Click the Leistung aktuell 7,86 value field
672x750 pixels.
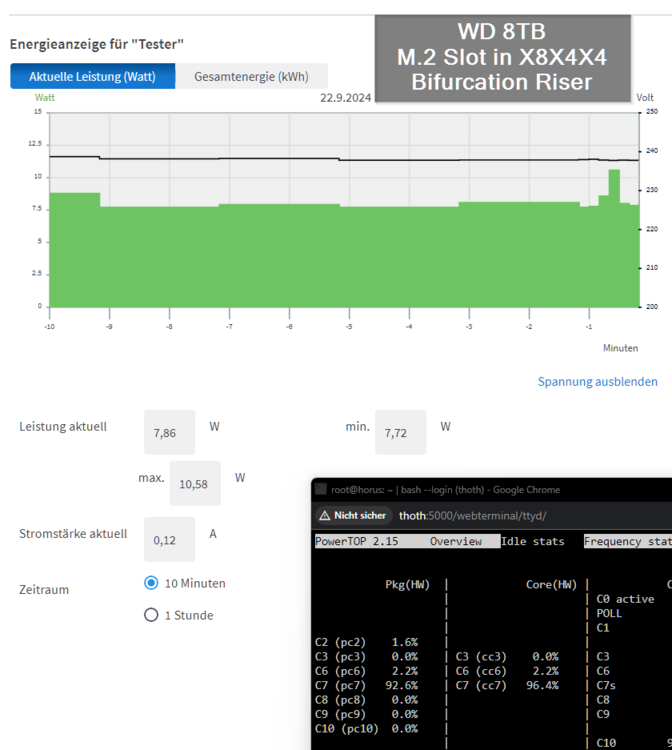[x=169, y=432]
